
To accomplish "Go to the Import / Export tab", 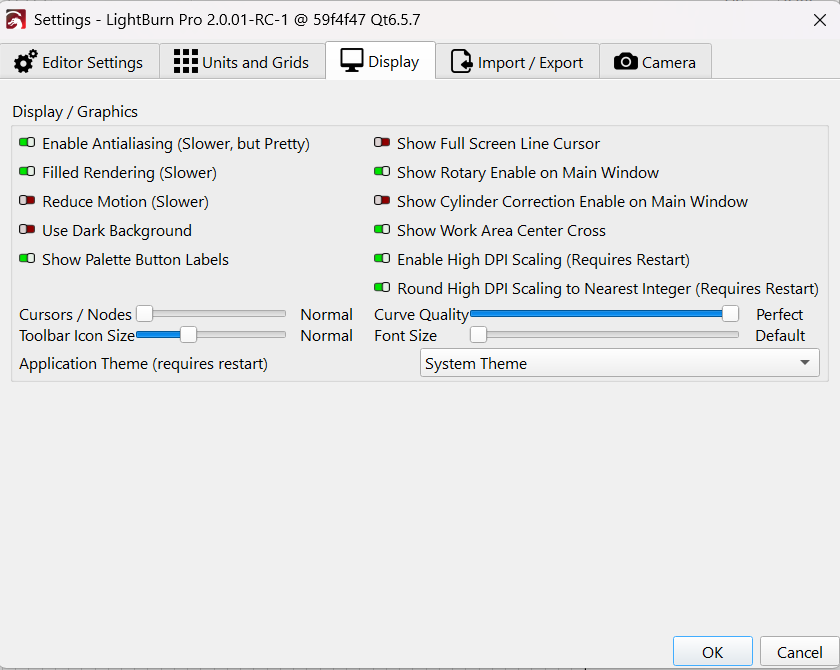I will click(x=518, y=62).
